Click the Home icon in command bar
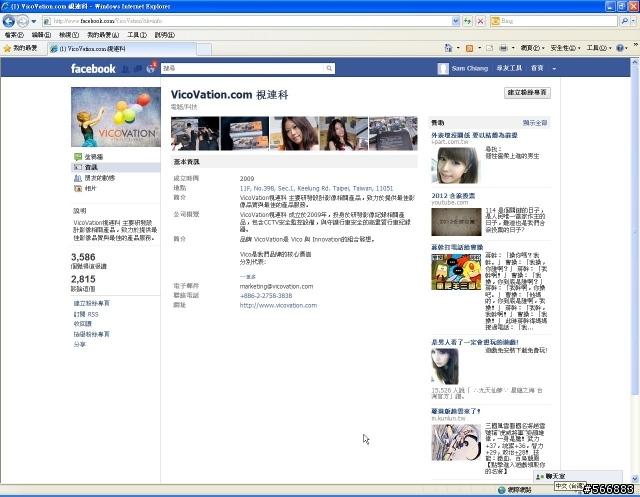 coord(448,48)
